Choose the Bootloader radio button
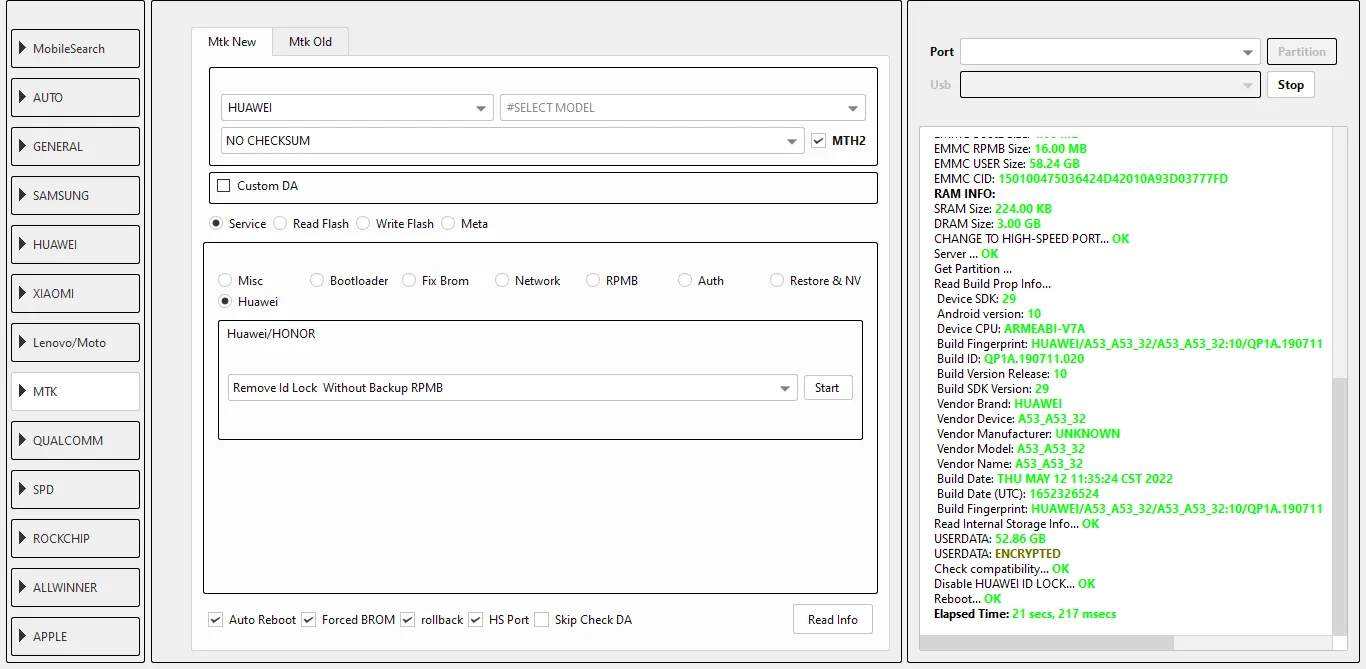The width and height of the screenshot is (1366, 669). click(x=317, y=281)
